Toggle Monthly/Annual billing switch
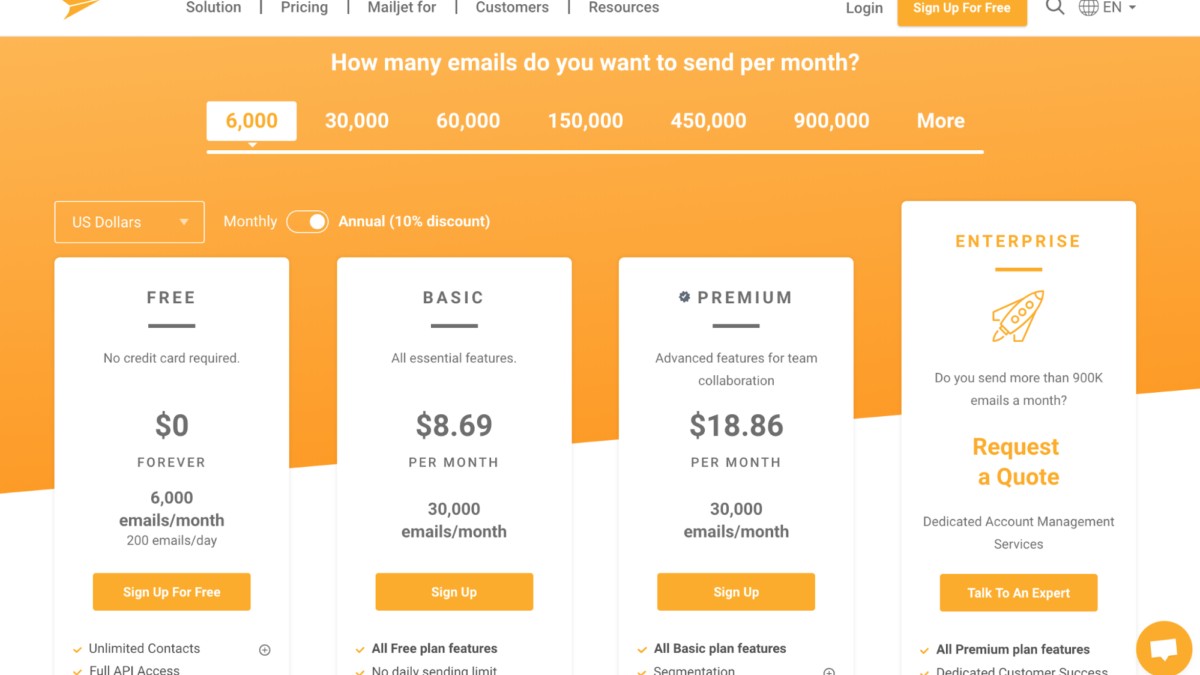The height and width of the screenshot is (675, 1200). (307, 222)
